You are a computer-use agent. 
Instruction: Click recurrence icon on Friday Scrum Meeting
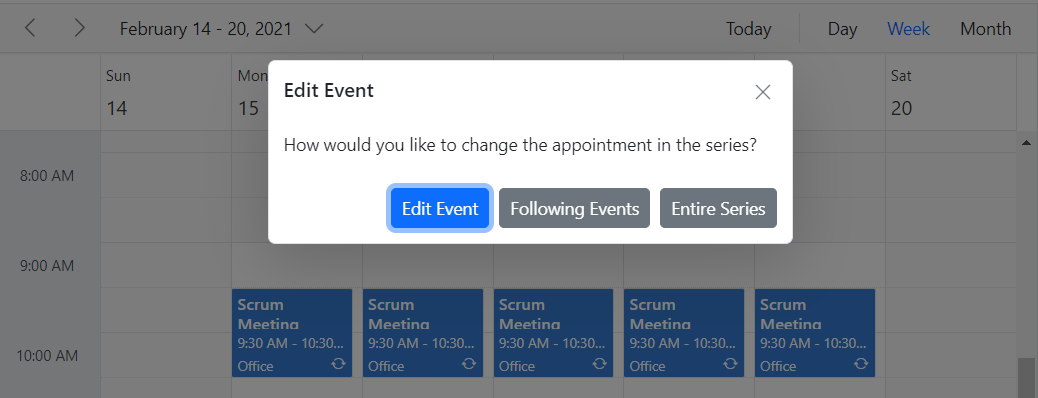[x=861, y=364]
